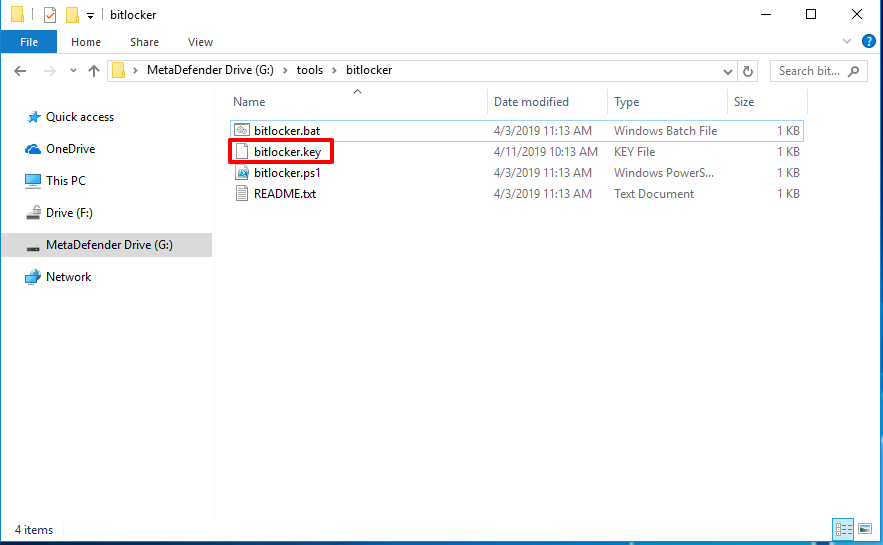Click bitlocker segment in address path
The image size is (883, 545).
click(369, 70)
